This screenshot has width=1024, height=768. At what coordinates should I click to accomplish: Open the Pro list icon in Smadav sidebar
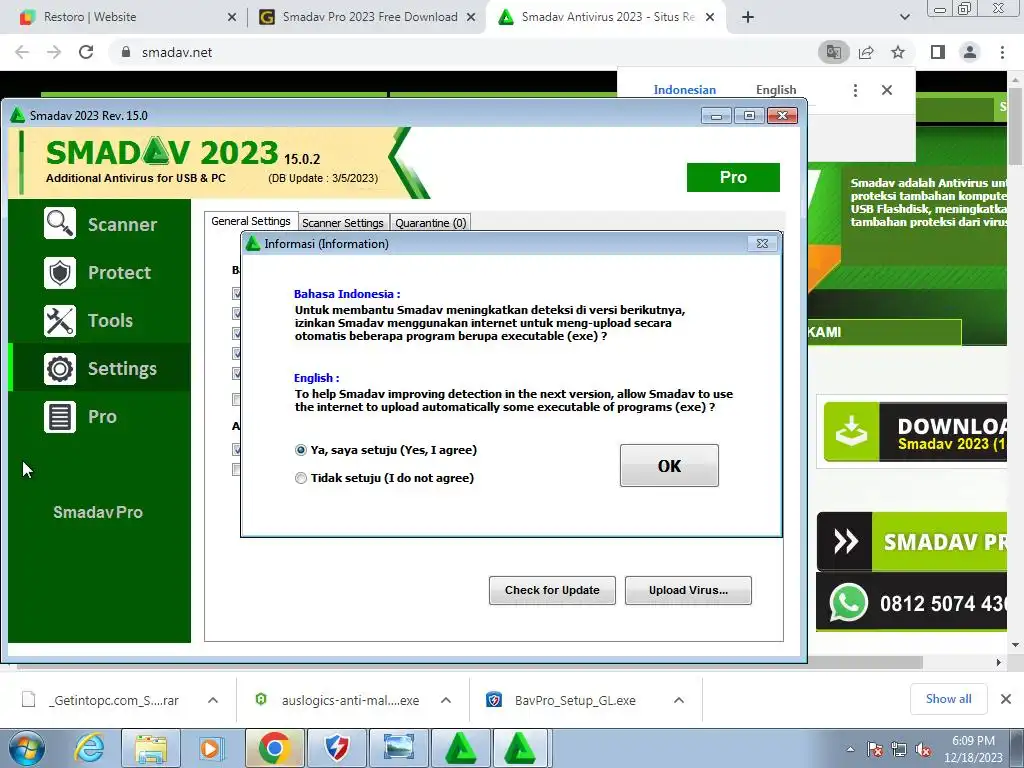point(60,417)
